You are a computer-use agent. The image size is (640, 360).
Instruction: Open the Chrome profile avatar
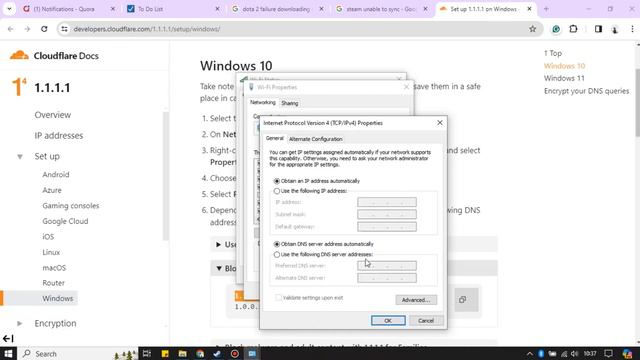615,29
